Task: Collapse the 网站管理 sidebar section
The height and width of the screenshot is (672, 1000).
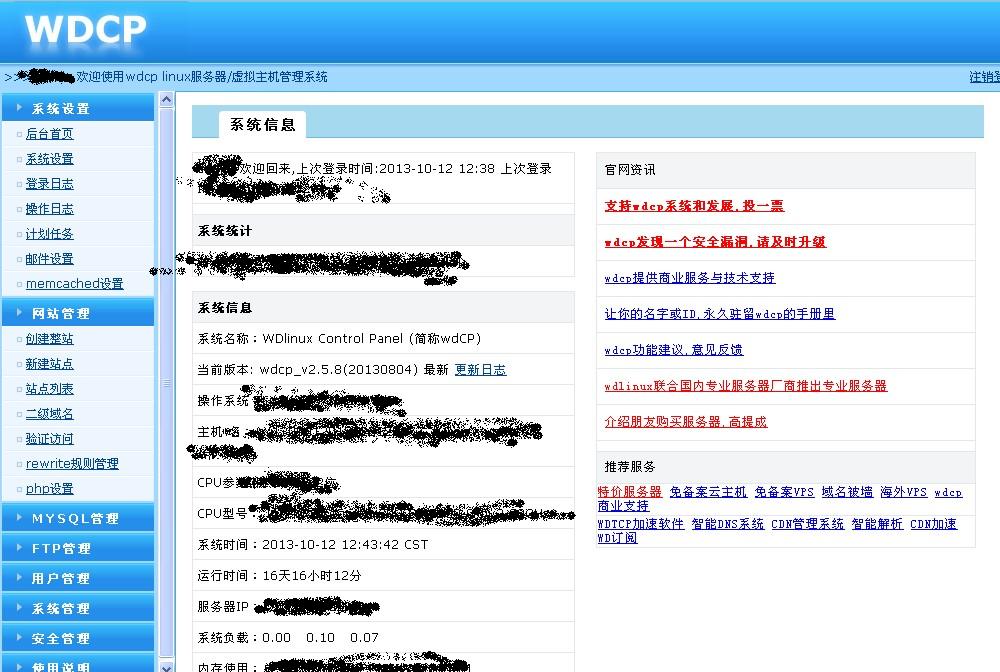Action: click(78, 313)
